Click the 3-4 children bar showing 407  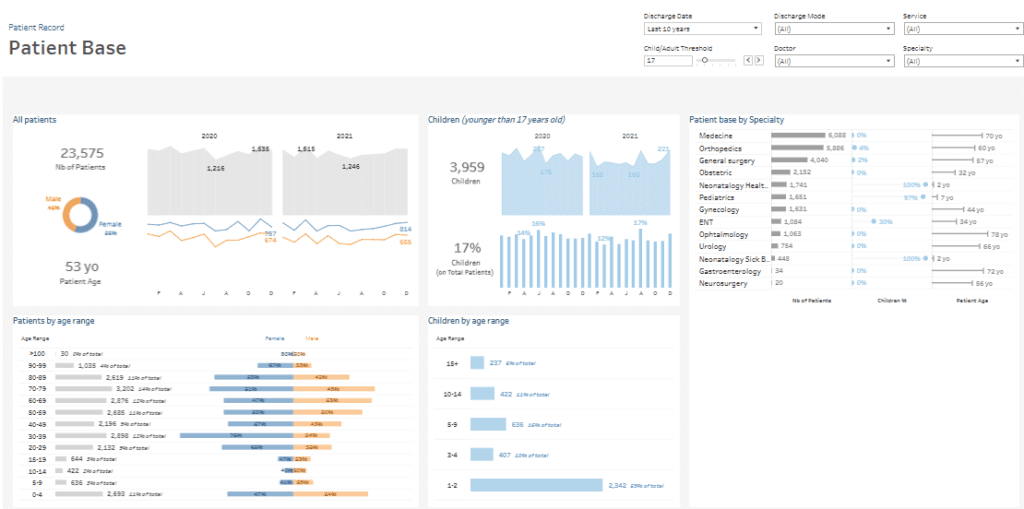pyautogui.click(x=481, y=455)
